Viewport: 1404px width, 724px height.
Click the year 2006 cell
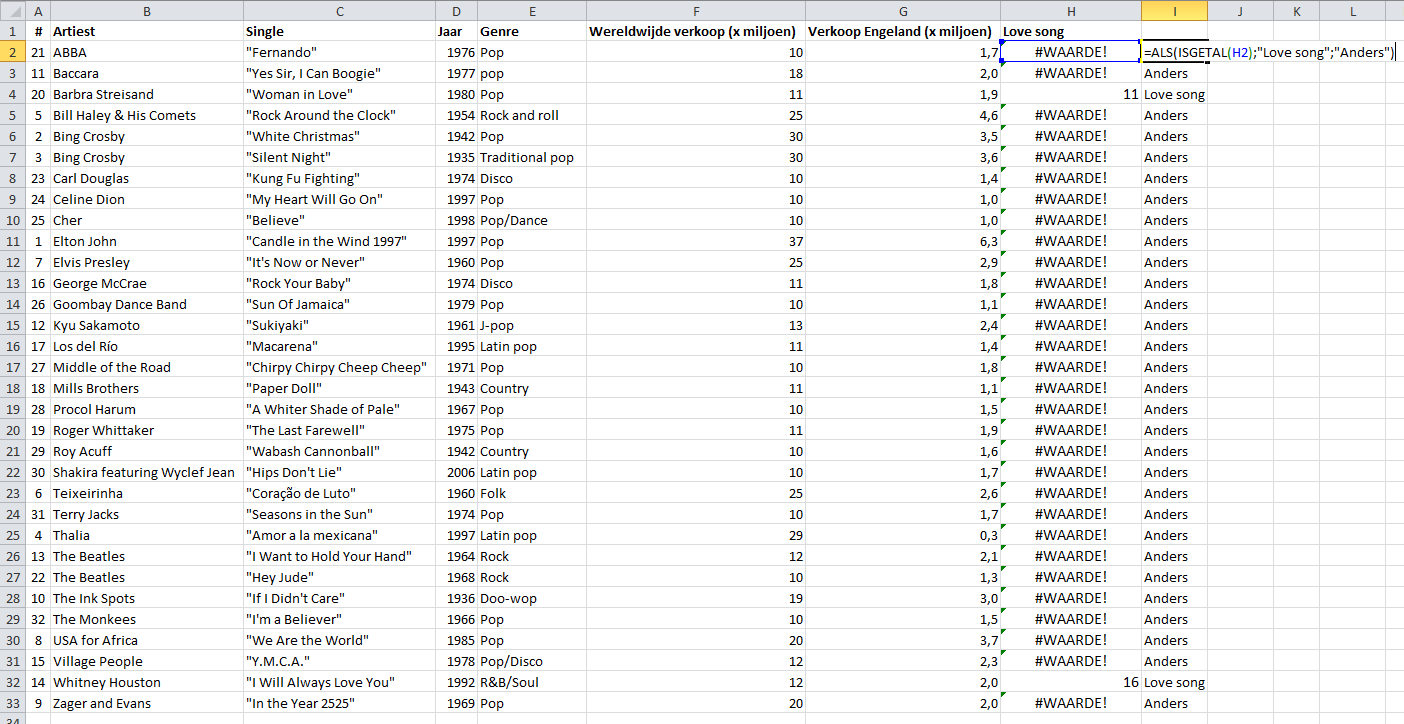tap(456, 472)
